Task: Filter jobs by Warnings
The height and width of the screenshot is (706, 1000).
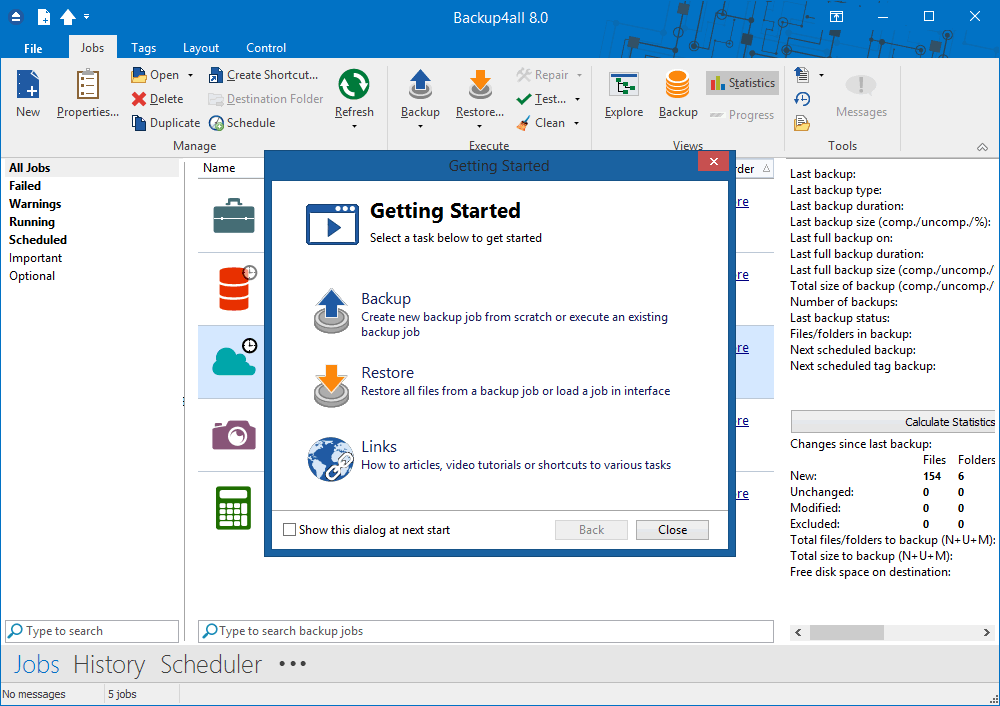Action: (35, 203)
